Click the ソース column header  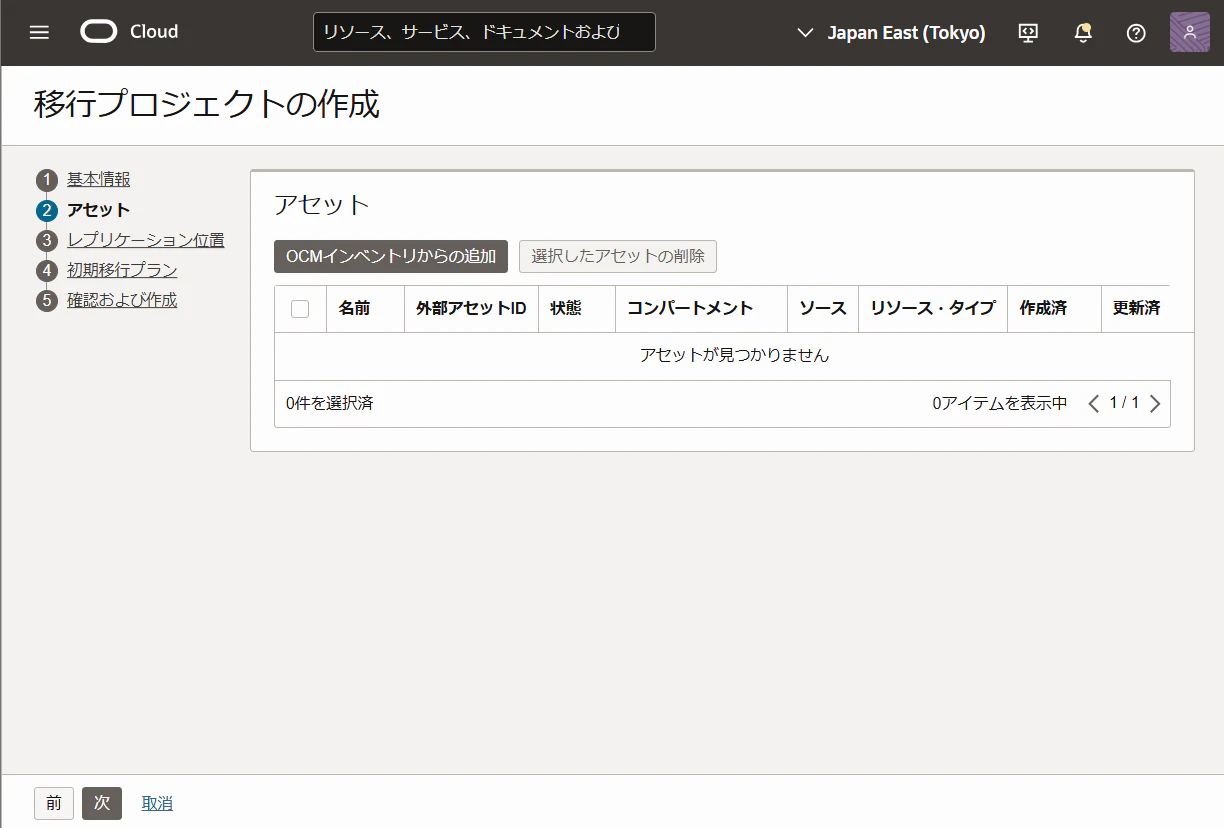(823, 308)
